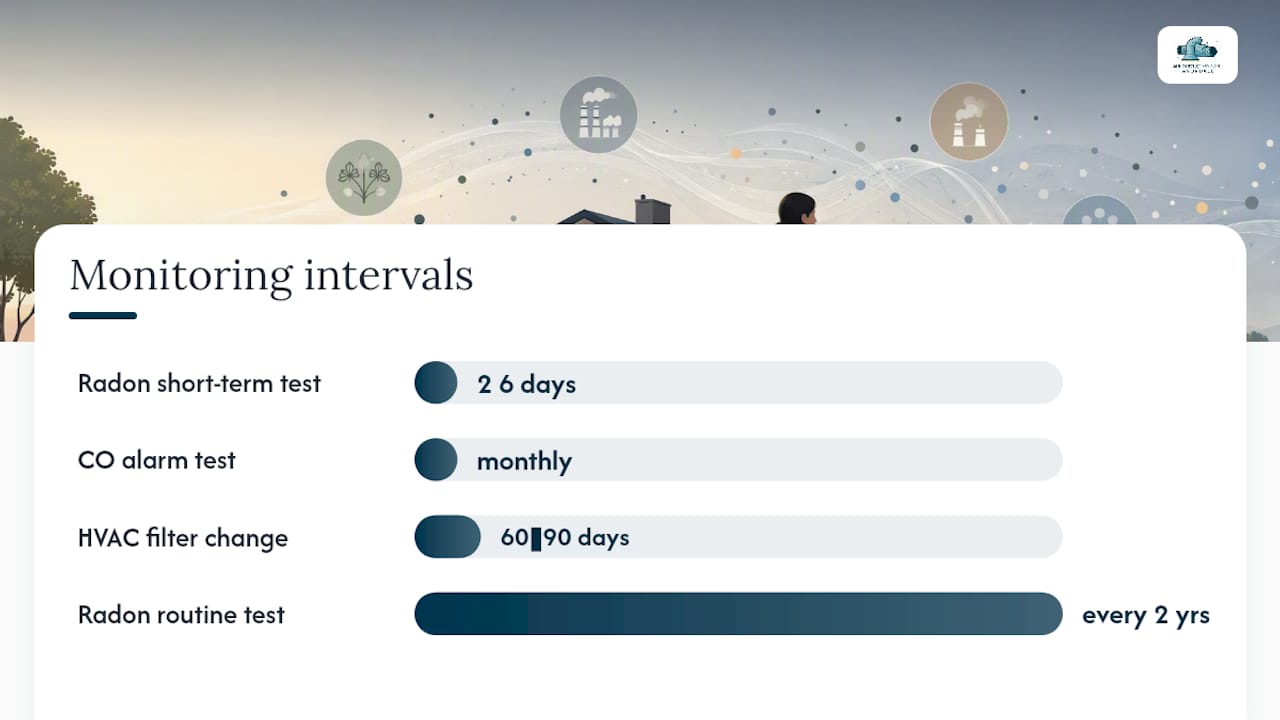Click the person's head in the illustration

pyautogui.click(x=797, y=209)
